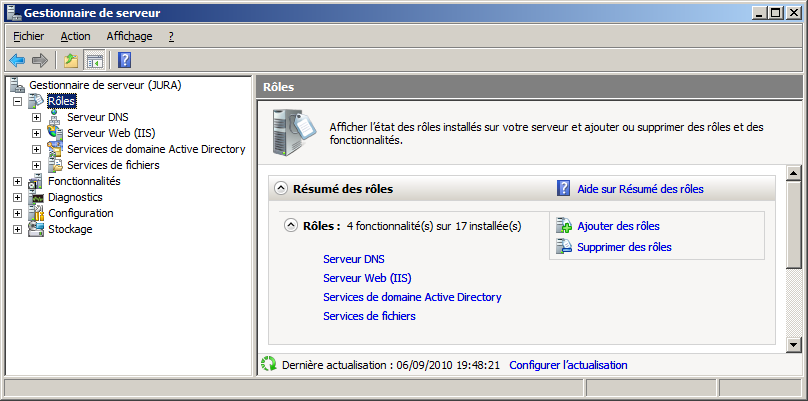Toggle the show/hide console tree icon

(94, 60)
